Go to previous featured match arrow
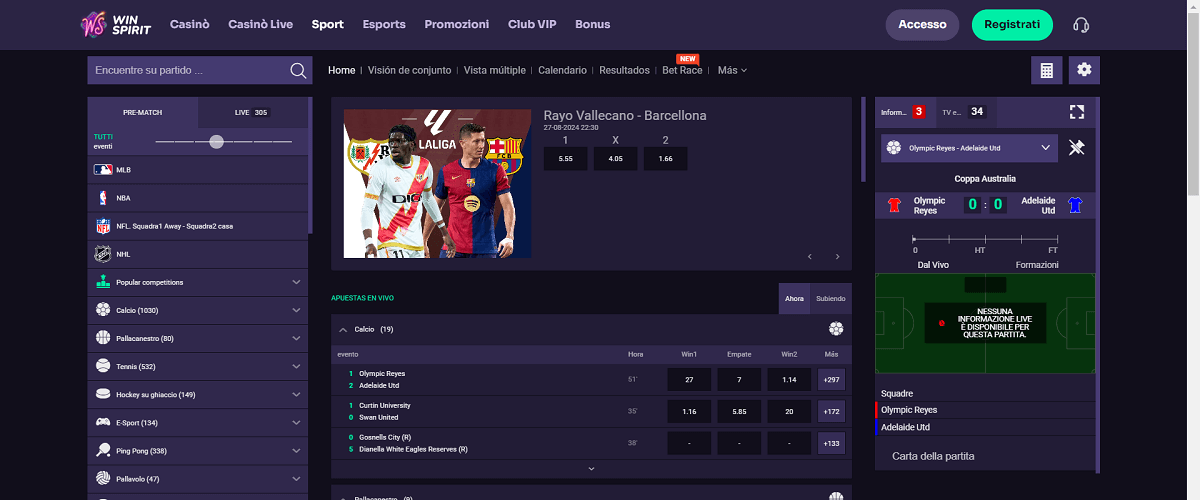Image resolution: width=1200 pixels, height=500 pixels. pyautogui.click(x=809, y=257)
